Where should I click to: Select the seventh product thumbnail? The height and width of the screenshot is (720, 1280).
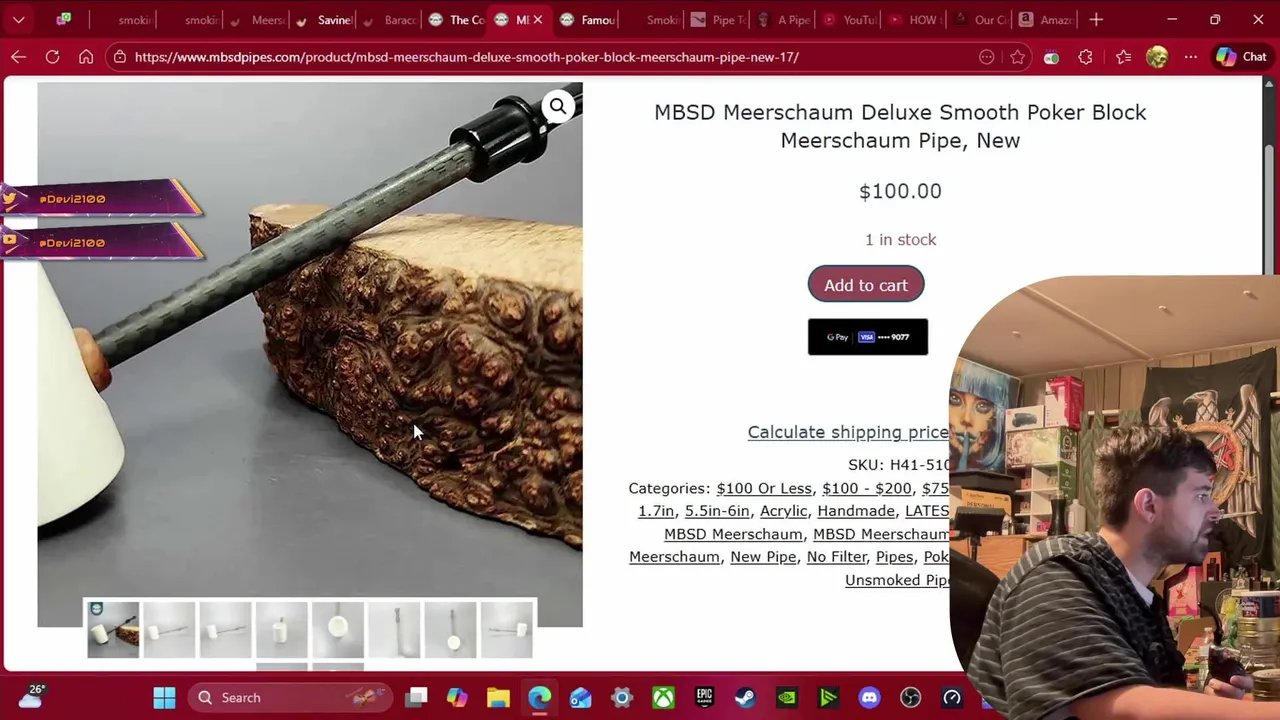point(450,630)
